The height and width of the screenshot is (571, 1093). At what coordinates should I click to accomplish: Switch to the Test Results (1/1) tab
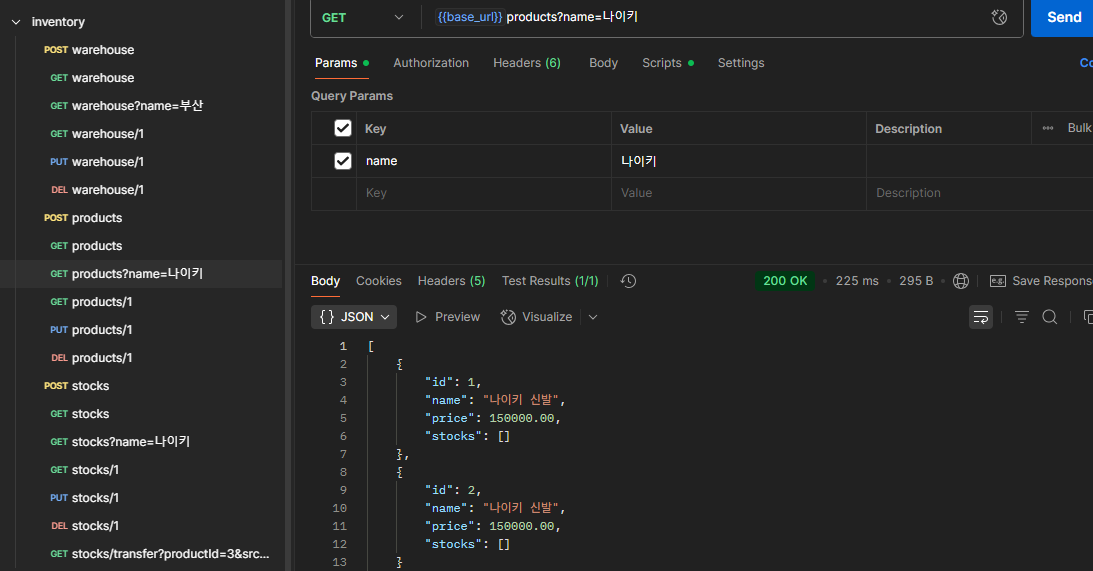point(550,281)
